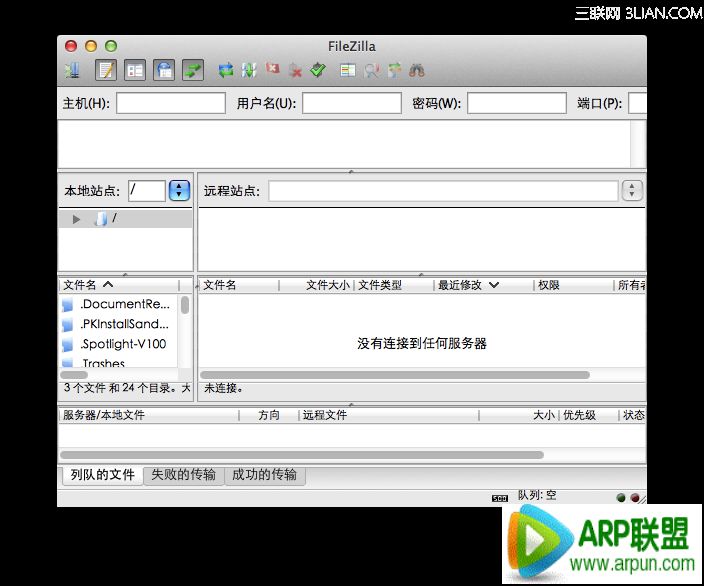Click the red activity indicator light
Image resolution: width=704 pixels, height=586 pixels.
[635, 498]
